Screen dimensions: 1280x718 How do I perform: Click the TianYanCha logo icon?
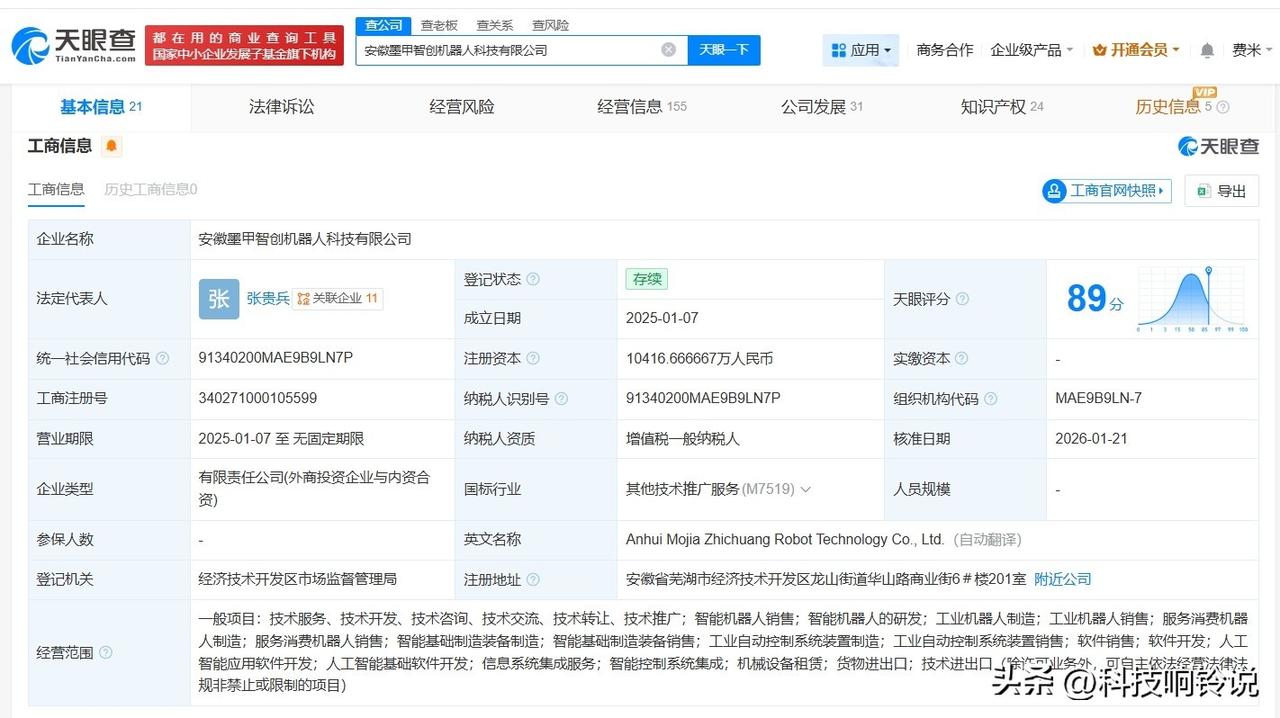point(30,46)
